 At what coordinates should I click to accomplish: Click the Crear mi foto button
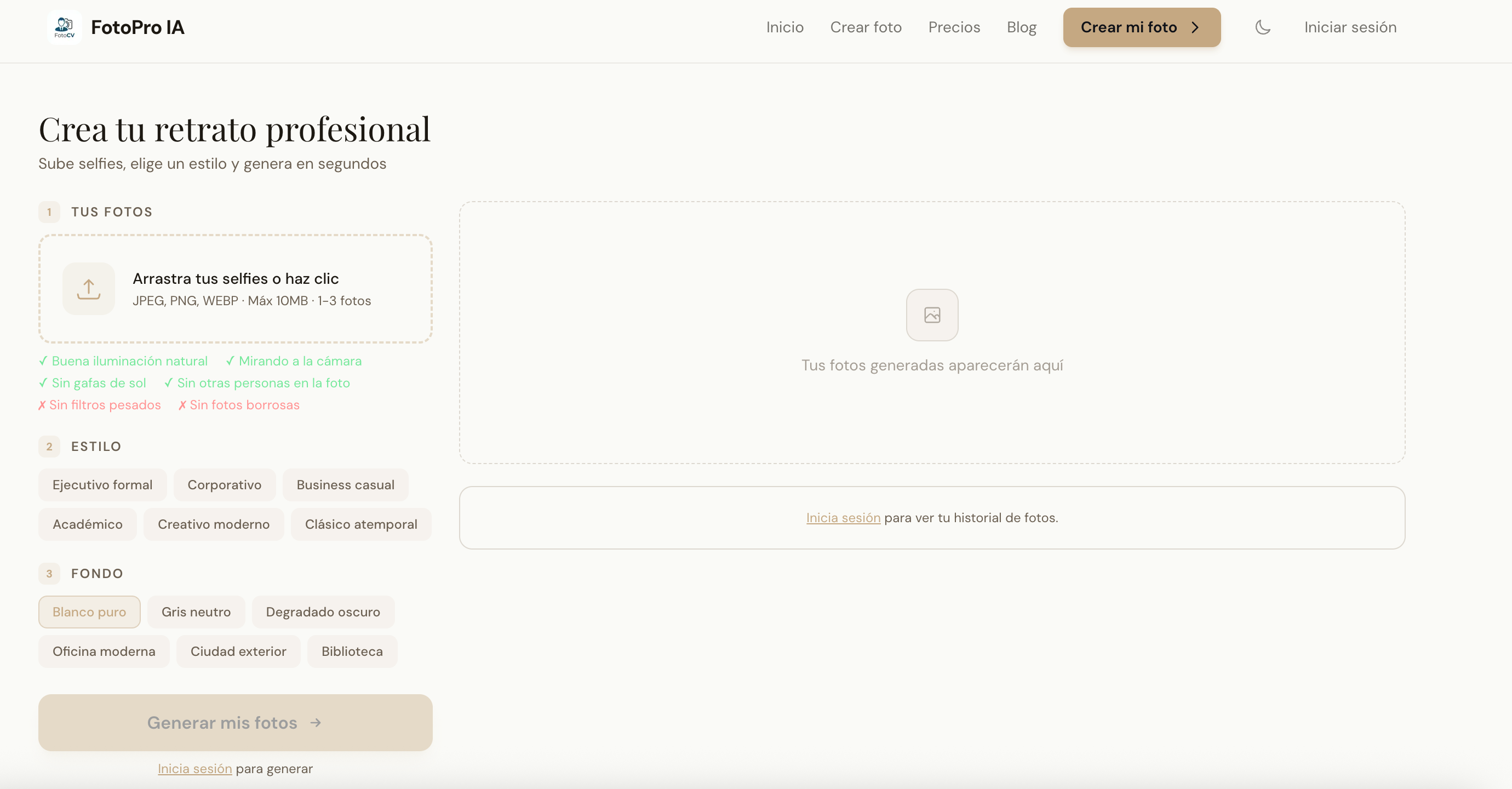click(x=1142, y=27)
